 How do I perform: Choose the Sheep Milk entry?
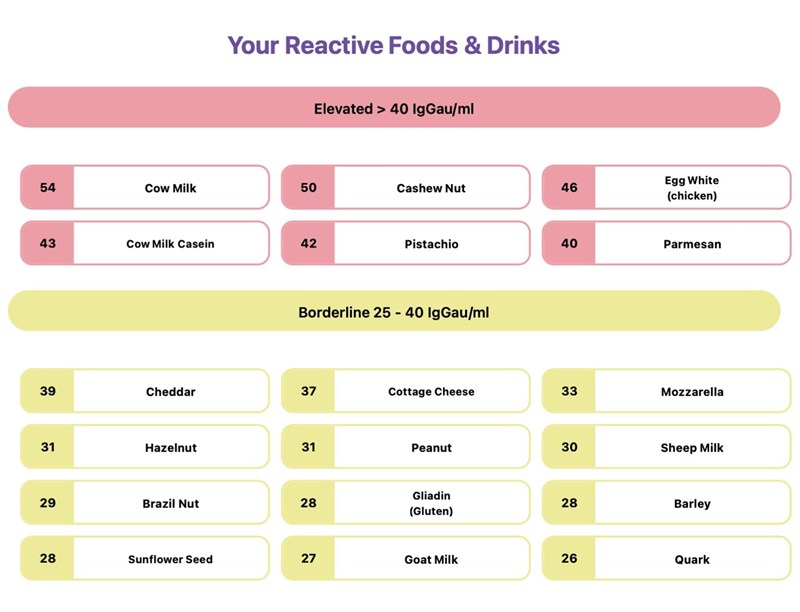click(666, 447)
